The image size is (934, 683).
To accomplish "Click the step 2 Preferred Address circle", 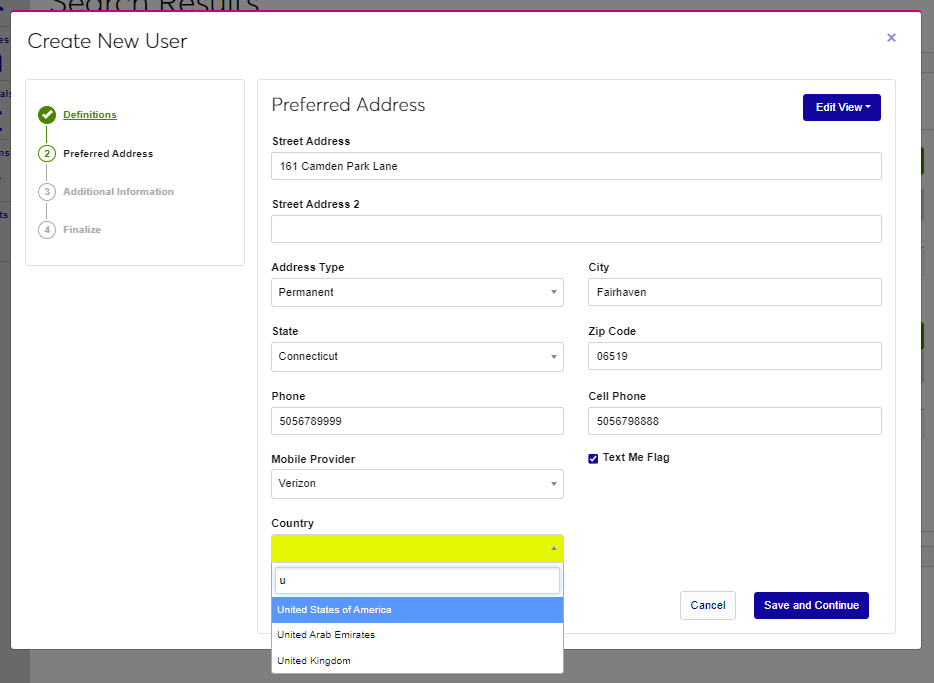I will 47,154.
